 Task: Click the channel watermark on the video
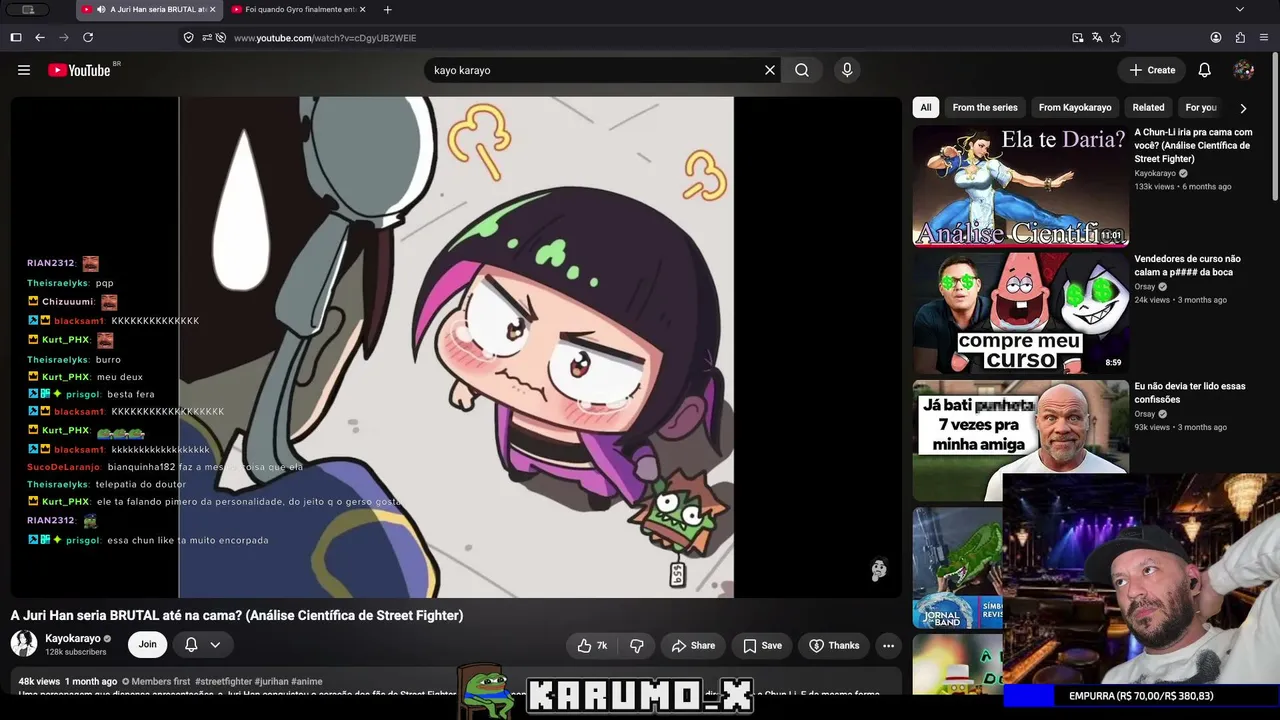tap(879, 569)
